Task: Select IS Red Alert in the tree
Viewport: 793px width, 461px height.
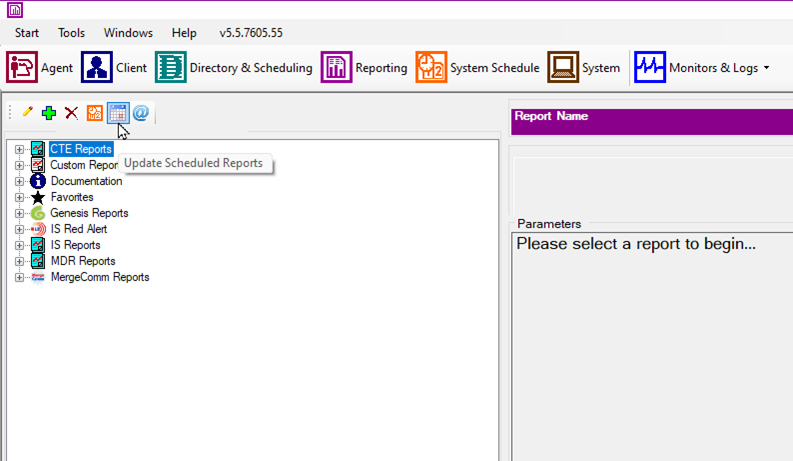Action: (x=78, y=229)
